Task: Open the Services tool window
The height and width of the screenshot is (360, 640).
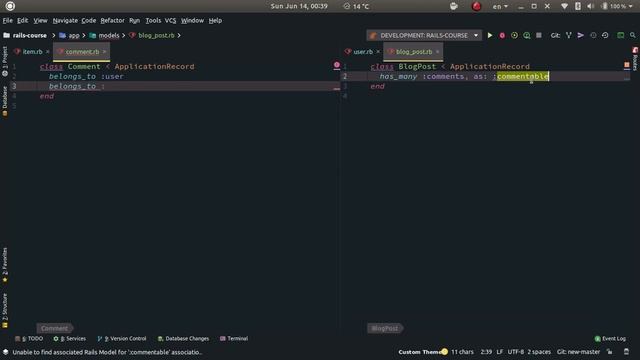Action: [x=70, y=338]
